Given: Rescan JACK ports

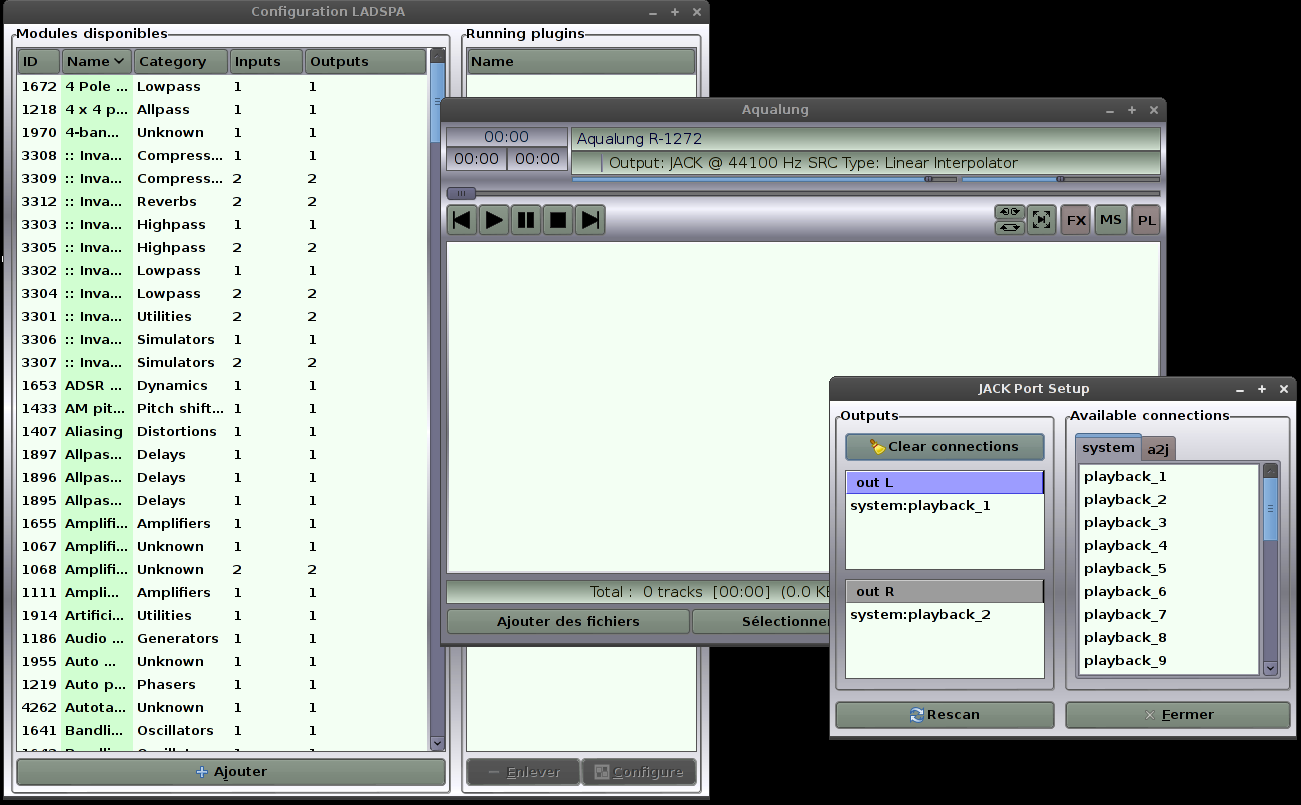Looking at the screenshot, I should point(945,715).
